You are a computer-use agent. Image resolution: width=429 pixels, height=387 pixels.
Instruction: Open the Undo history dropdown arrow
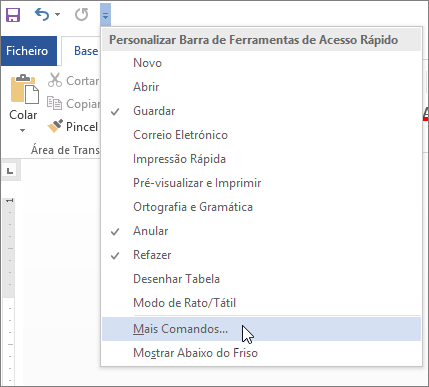[57, 15]
